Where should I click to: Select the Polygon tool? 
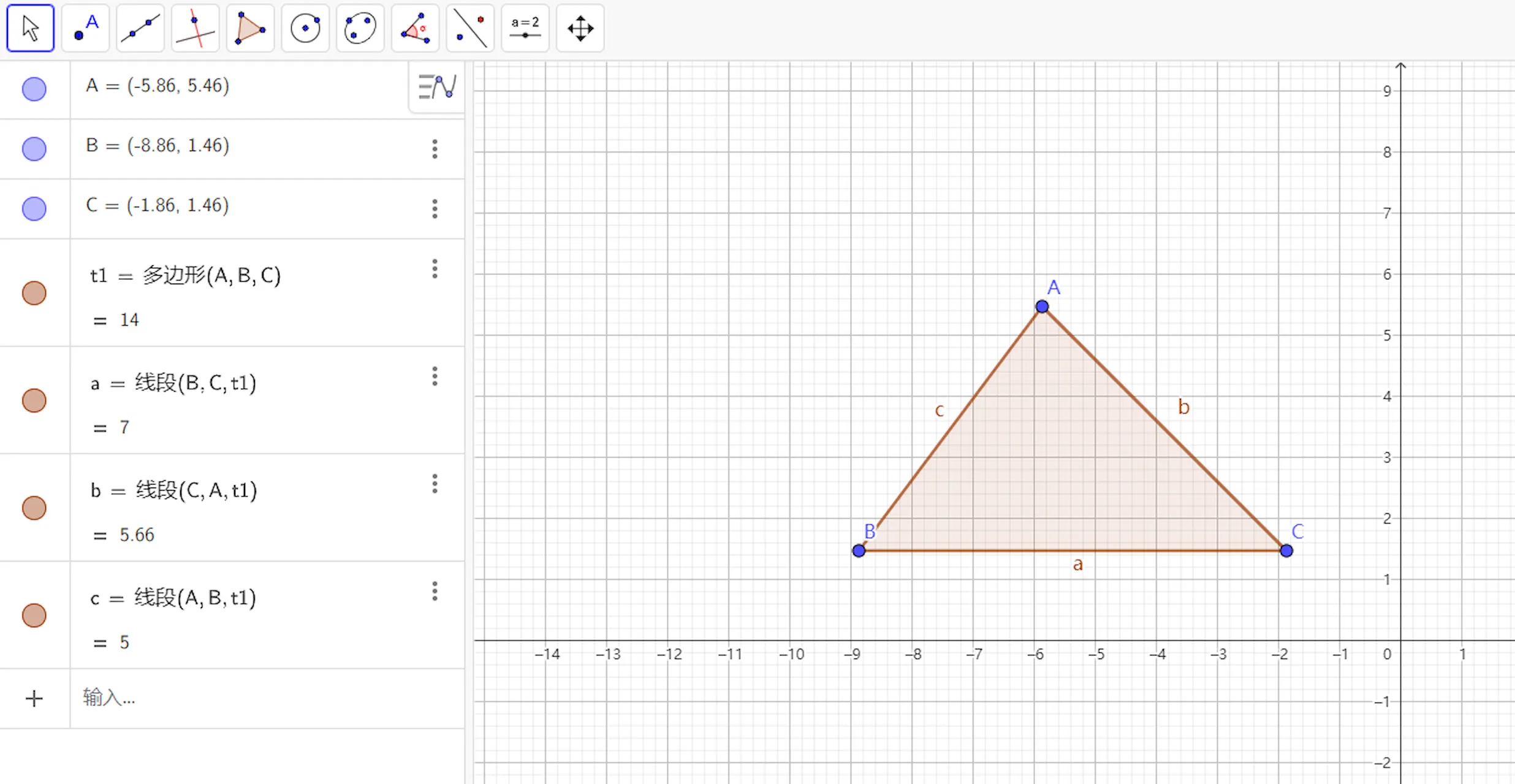[250, 28]
